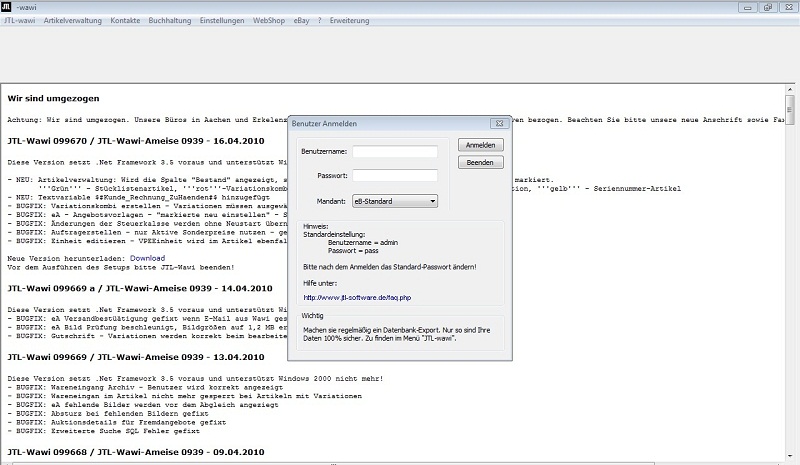Expand the Mandant dropdown
The image size is (800, 465).
click(x=395, y=201)
